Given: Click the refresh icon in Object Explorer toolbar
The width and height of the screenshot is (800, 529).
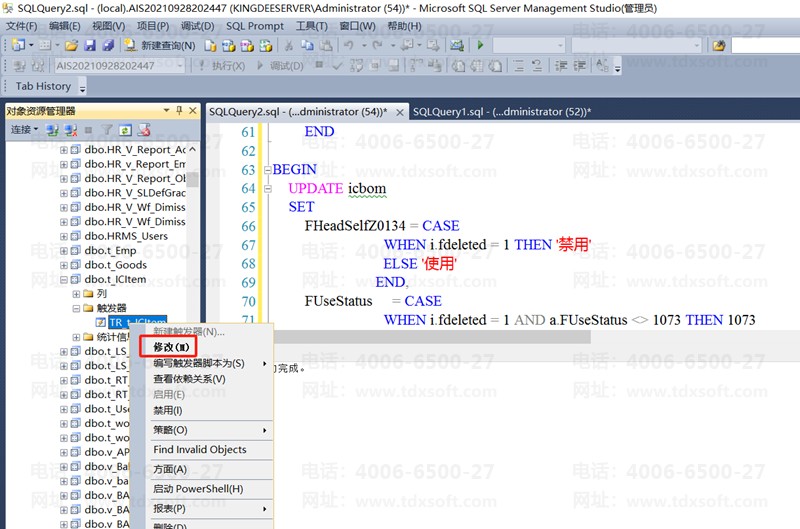Looking at the screenshot, I should 125,130.
